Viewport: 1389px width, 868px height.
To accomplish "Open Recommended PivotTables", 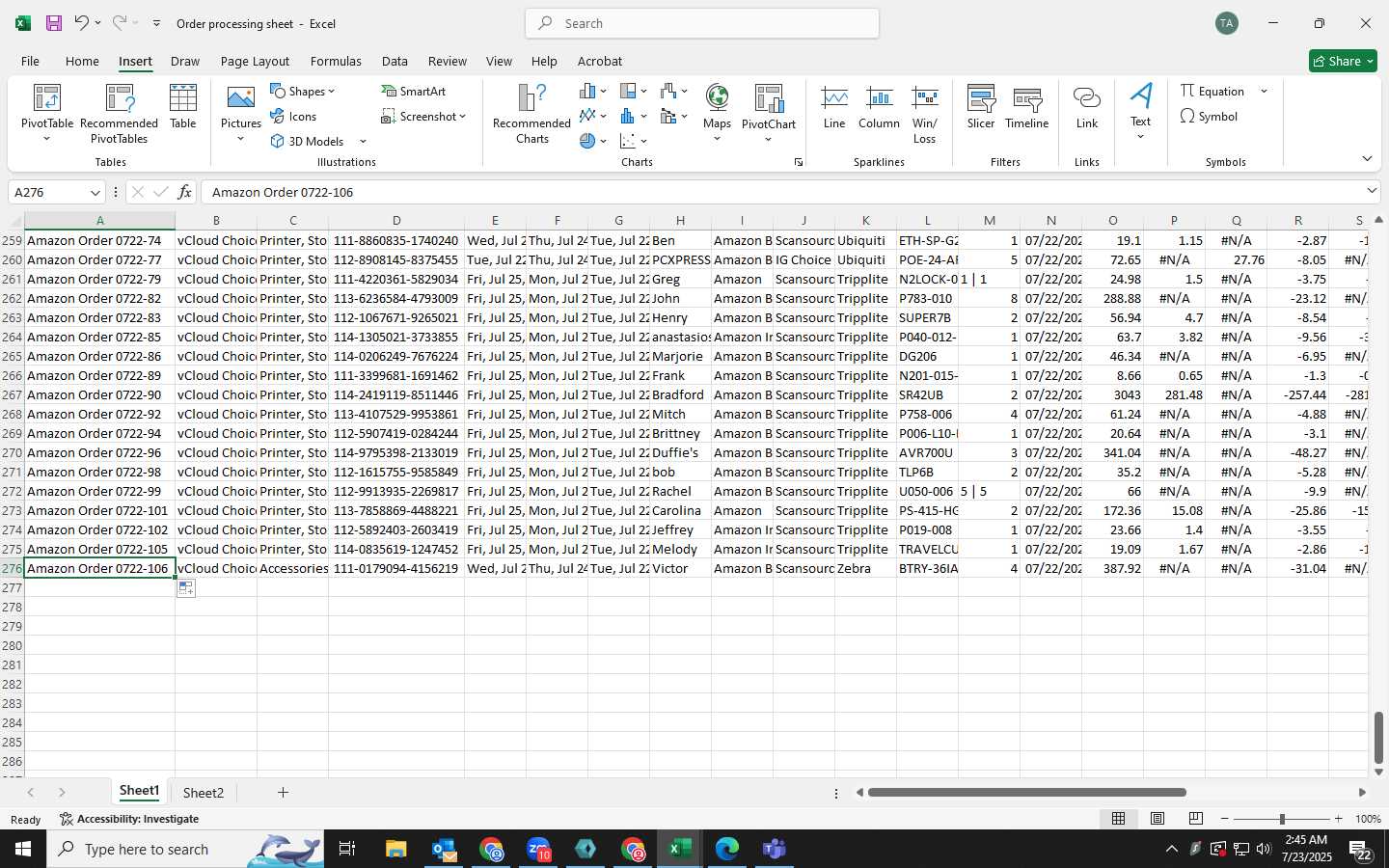I will pos(119,113).
